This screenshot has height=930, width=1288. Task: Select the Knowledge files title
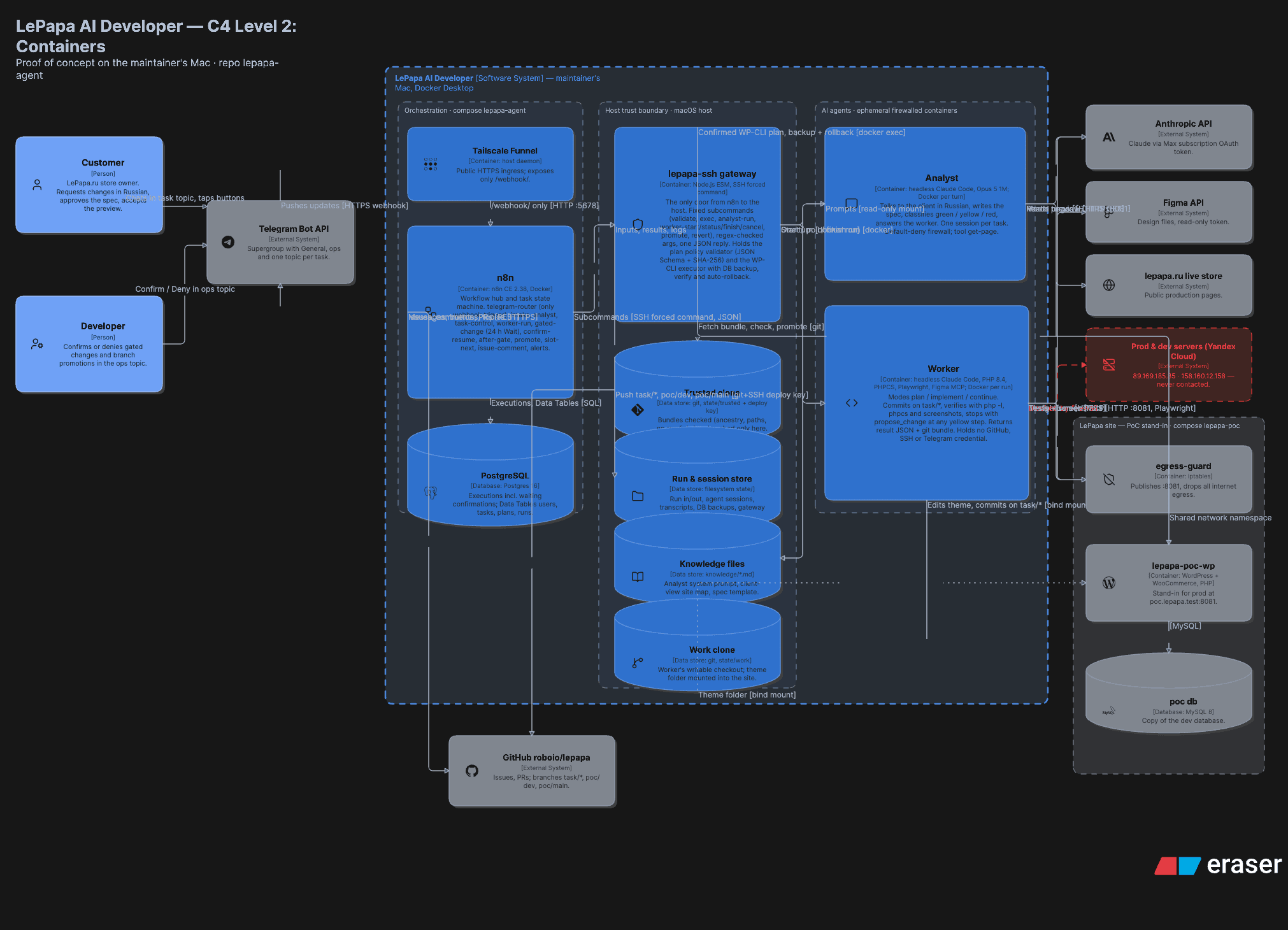712,564
